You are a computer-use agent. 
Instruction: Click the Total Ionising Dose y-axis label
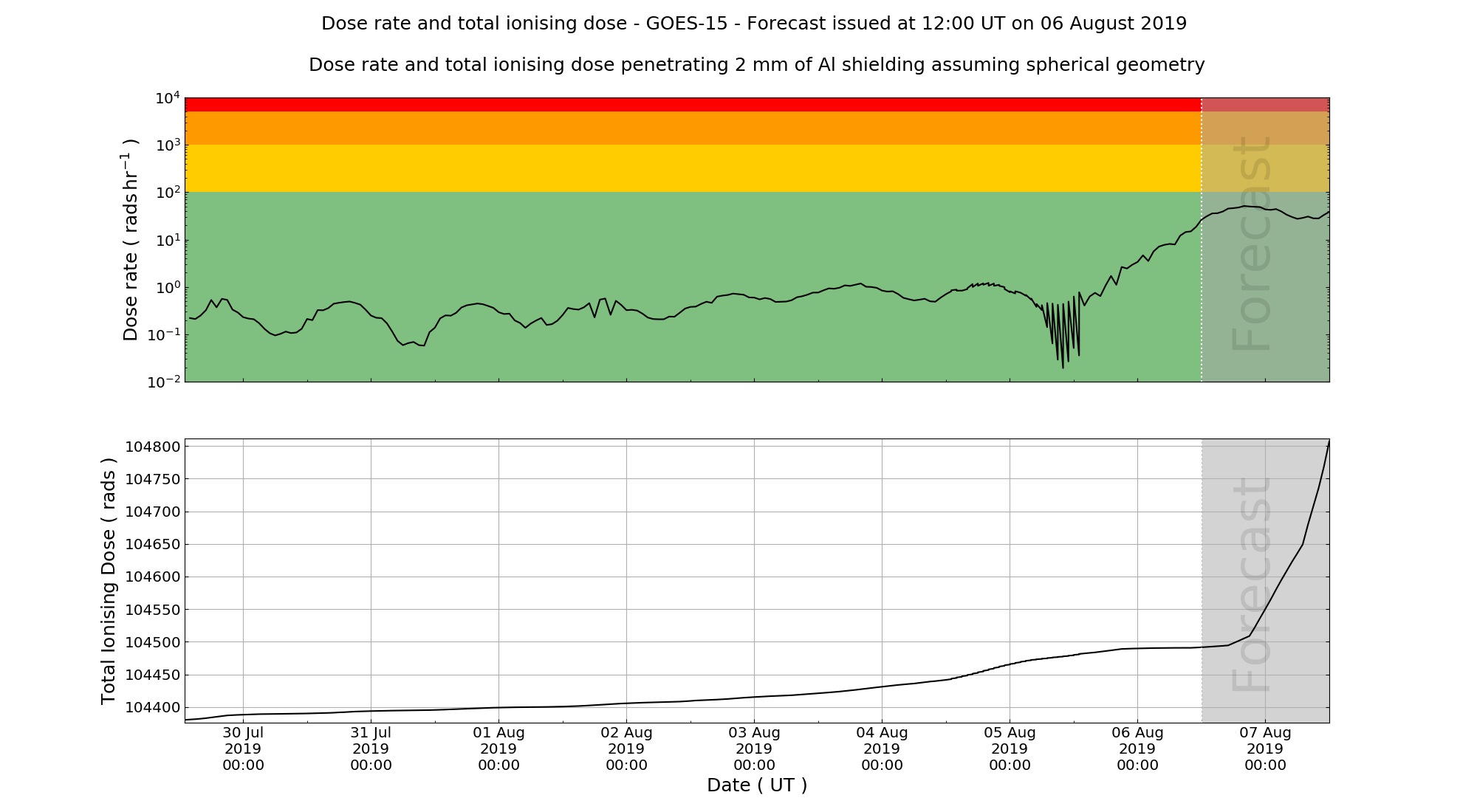[109, 580]
